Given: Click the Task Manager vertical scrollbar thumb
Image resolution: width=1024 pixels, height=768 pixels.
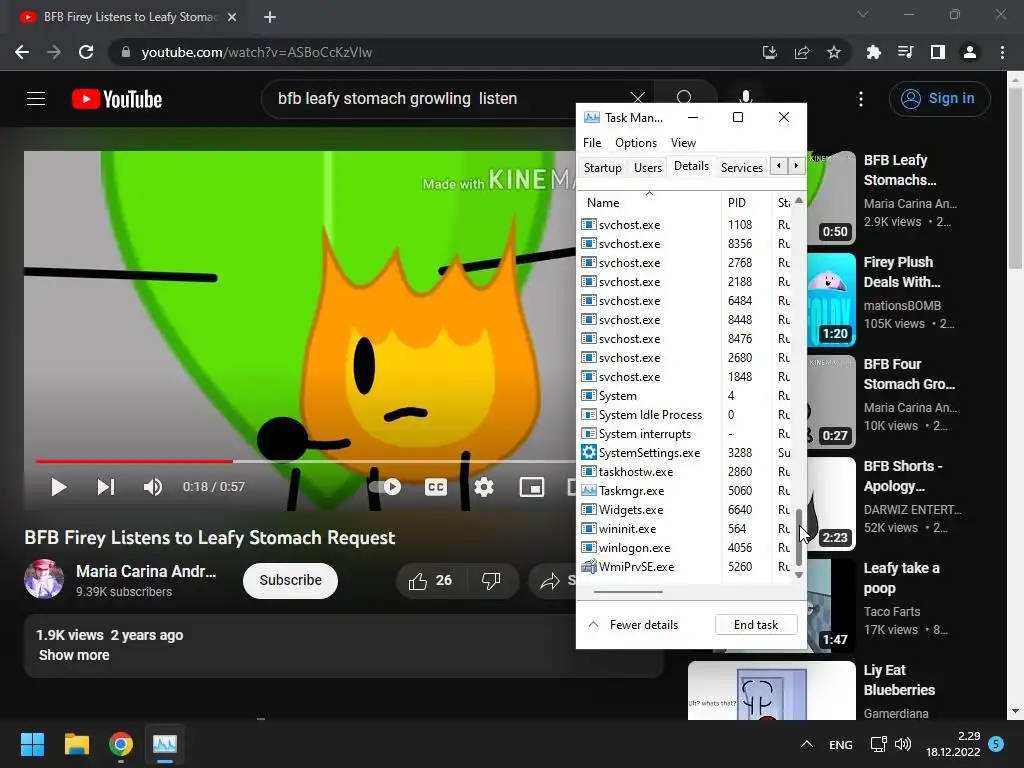Looking at the screenshot, I should 799,536.
